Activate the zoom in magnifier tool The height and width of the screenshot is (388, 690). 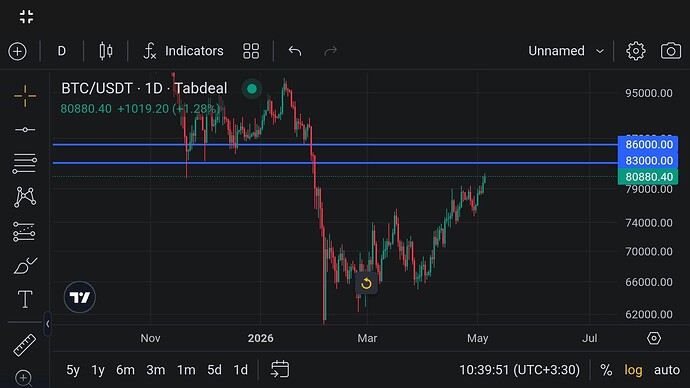(23, 378)
